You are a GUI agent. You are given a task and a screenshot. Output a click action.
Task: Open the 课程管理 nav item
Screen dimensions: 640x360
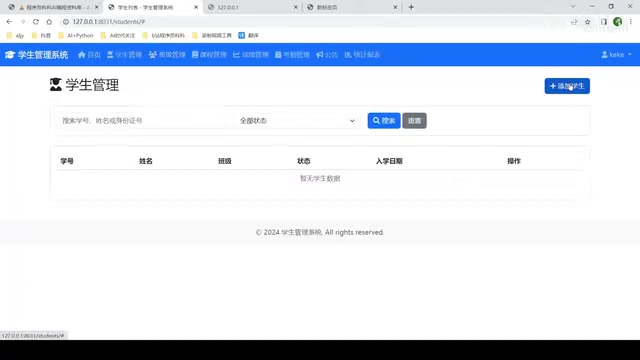click(x=209, y=55)
